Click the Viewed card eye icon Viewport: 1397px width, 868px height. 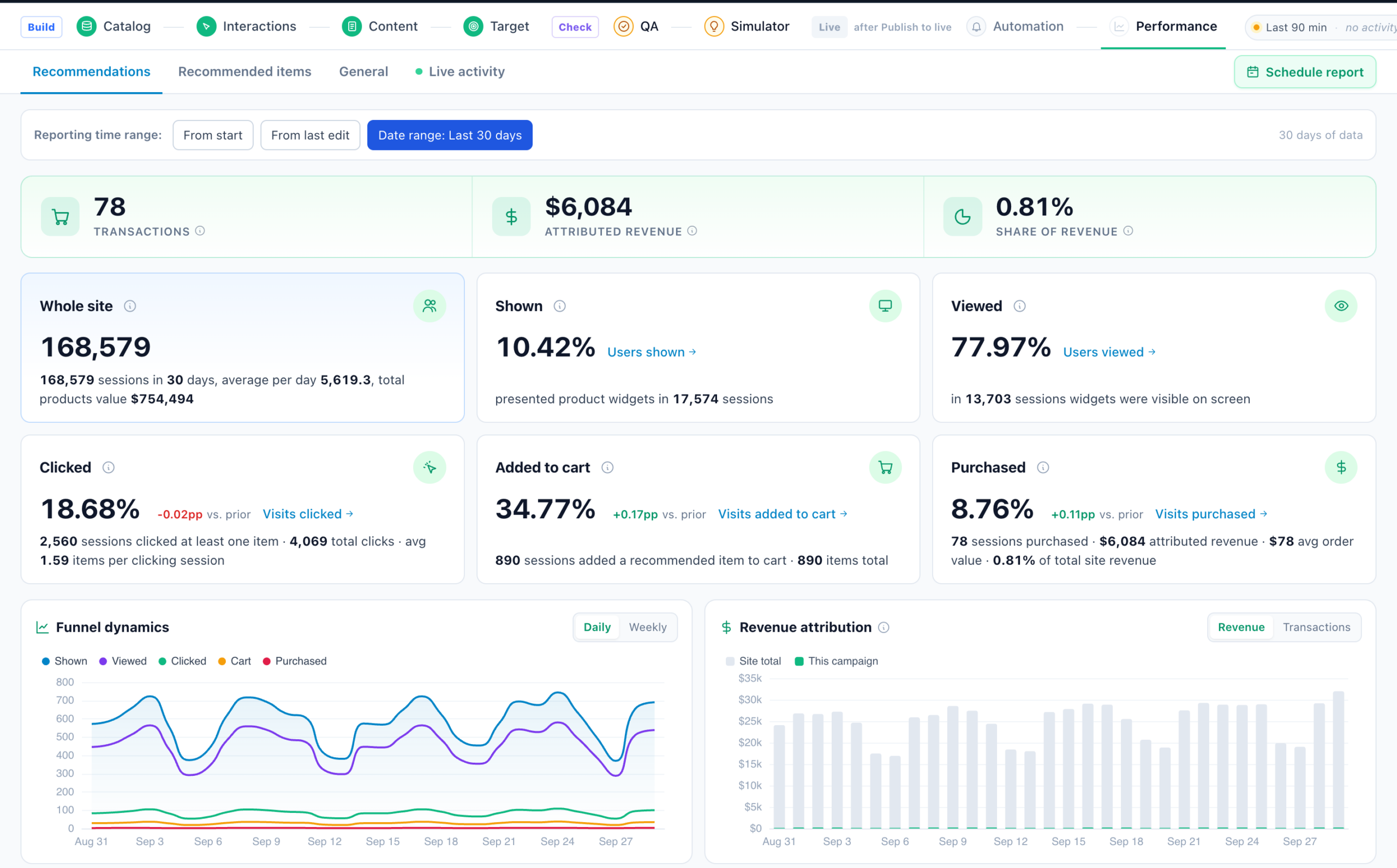click(x=1341, y=306)
